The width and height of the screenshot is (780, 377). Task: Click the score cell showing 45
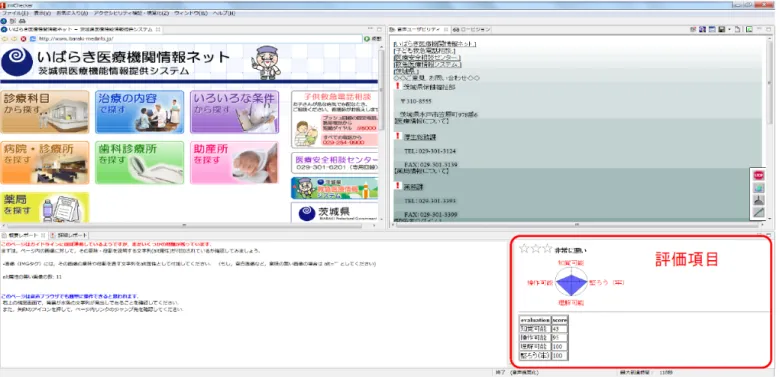pos(560,329)
